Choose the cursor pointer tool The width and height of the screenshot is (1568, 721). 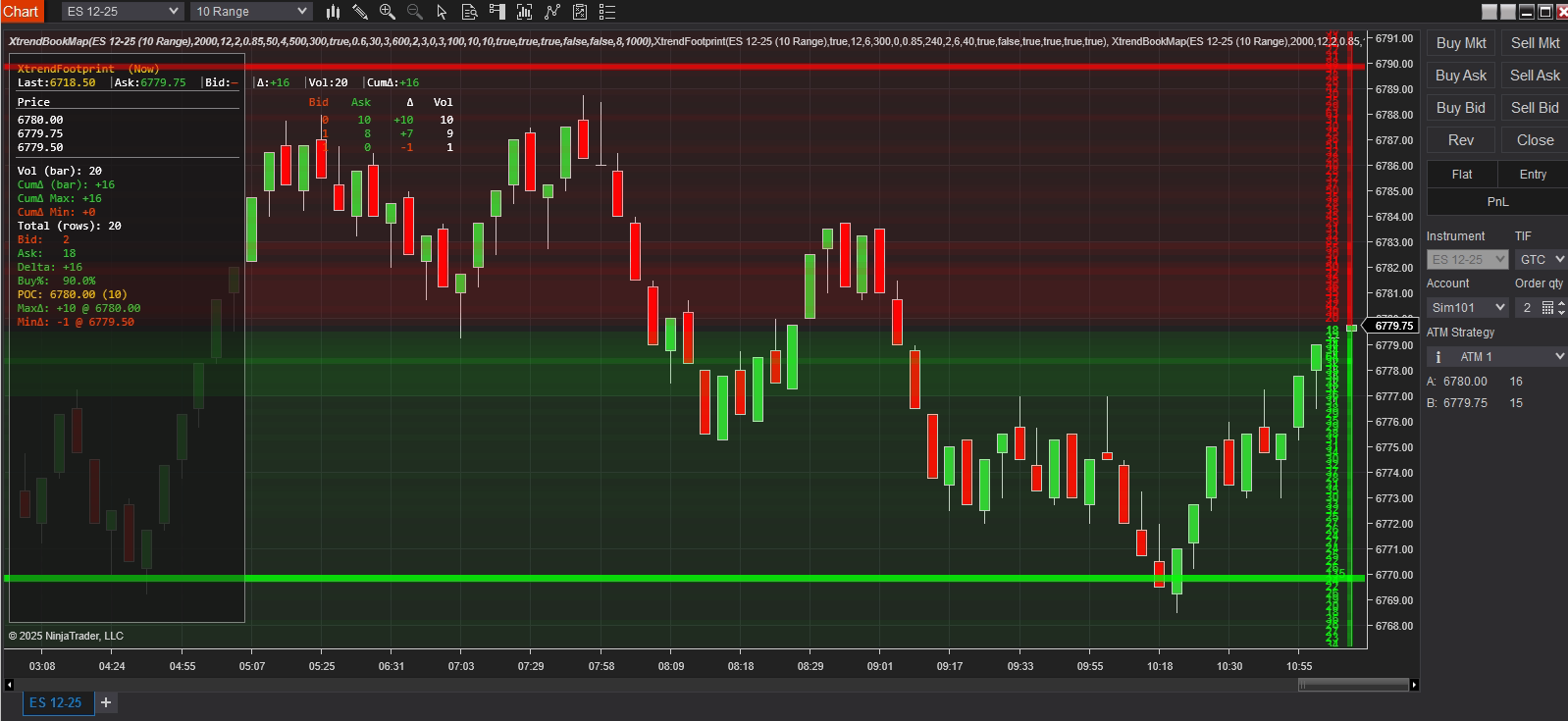click(x=442, y=12)
